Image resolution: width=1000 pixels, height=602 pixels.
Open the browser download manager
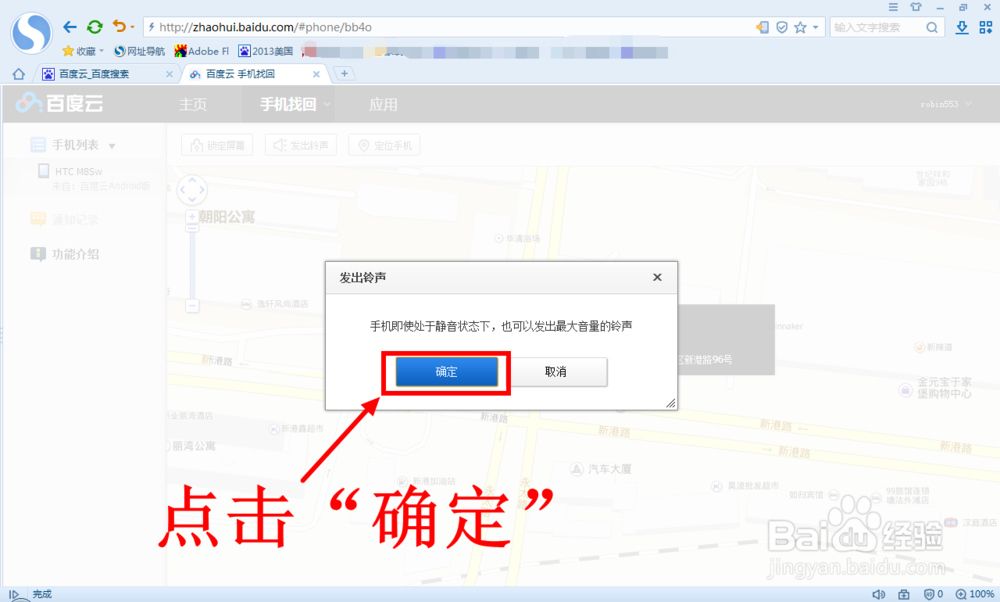[962, 27]
